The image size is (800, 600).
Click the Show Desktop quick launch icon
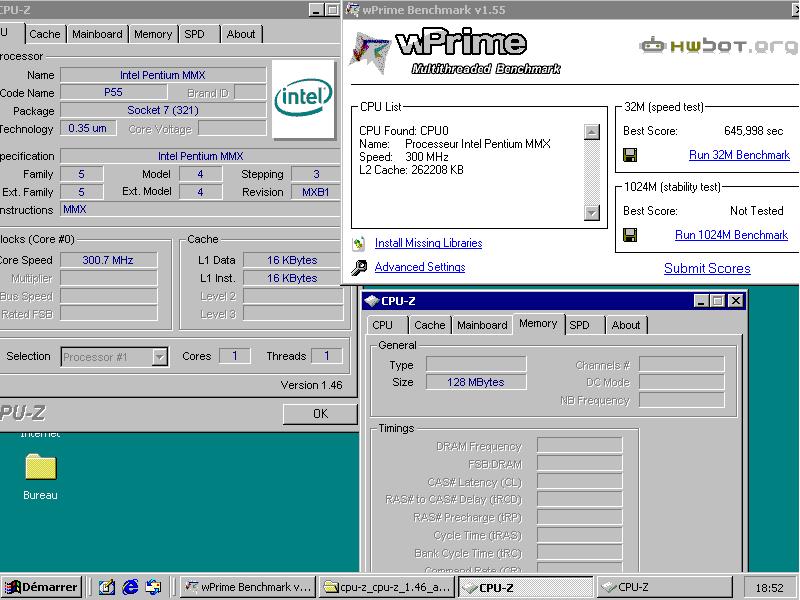coord(107,587)
